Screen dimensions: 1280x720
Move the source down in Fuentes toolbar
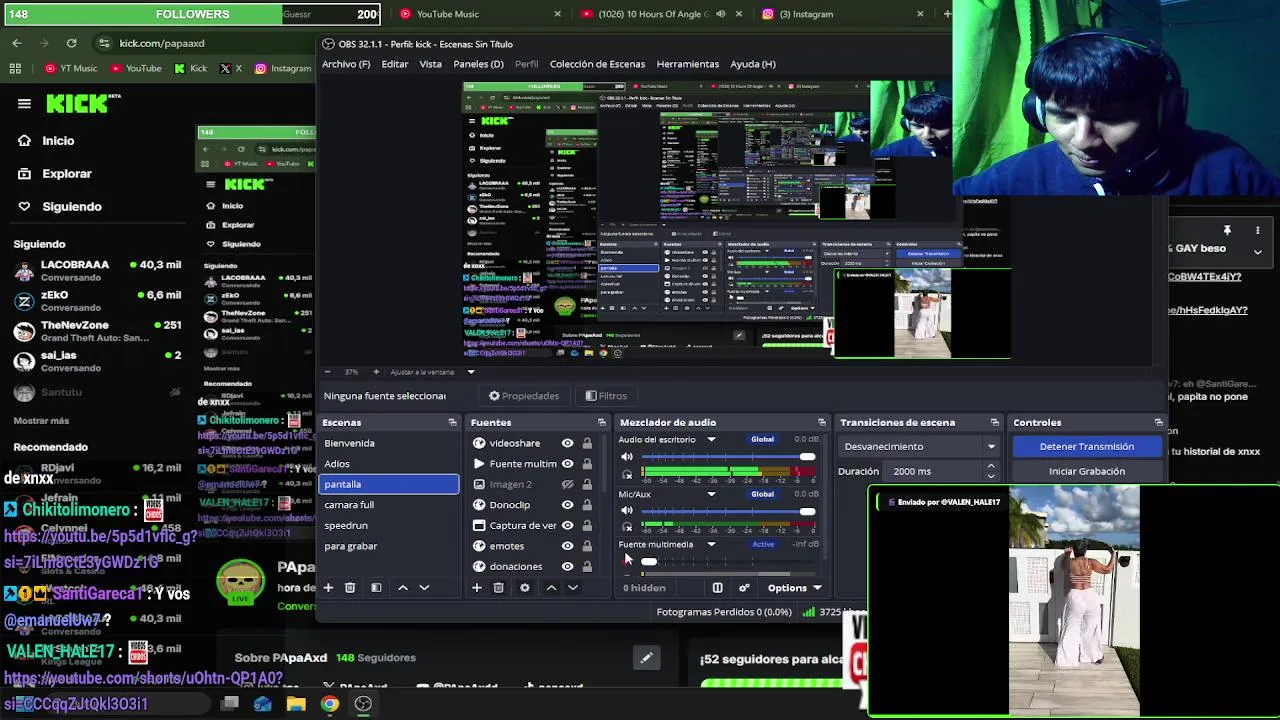click(573, 588)
